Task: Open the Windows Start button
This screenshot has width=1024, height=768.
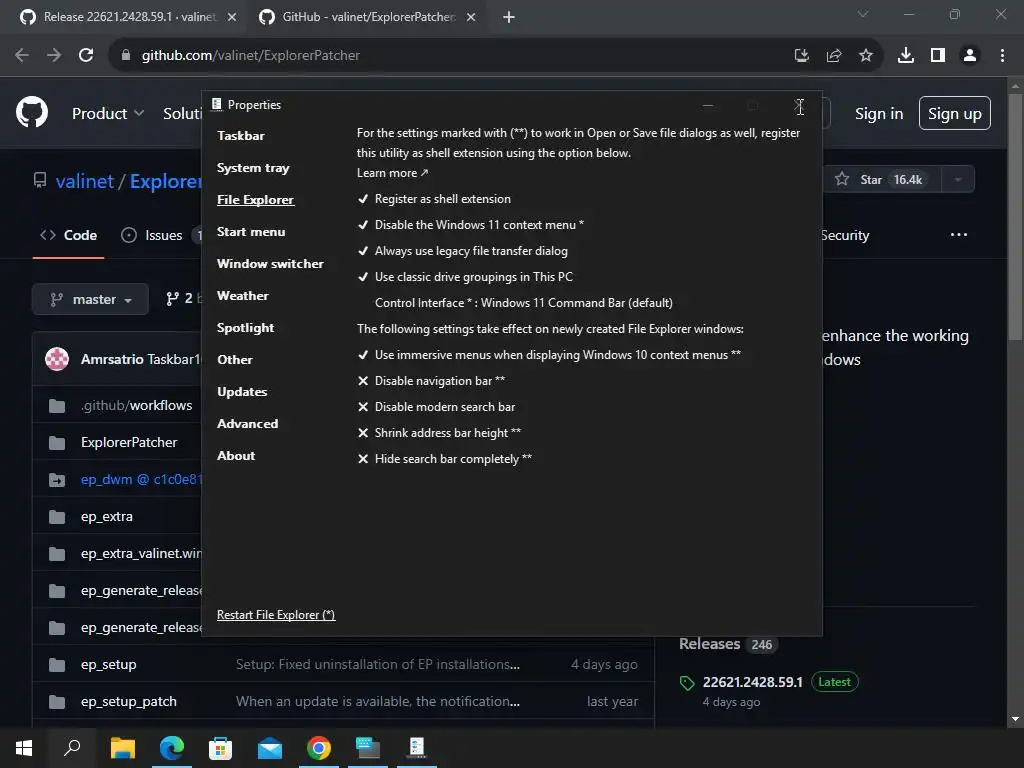Action: [24, 748]
